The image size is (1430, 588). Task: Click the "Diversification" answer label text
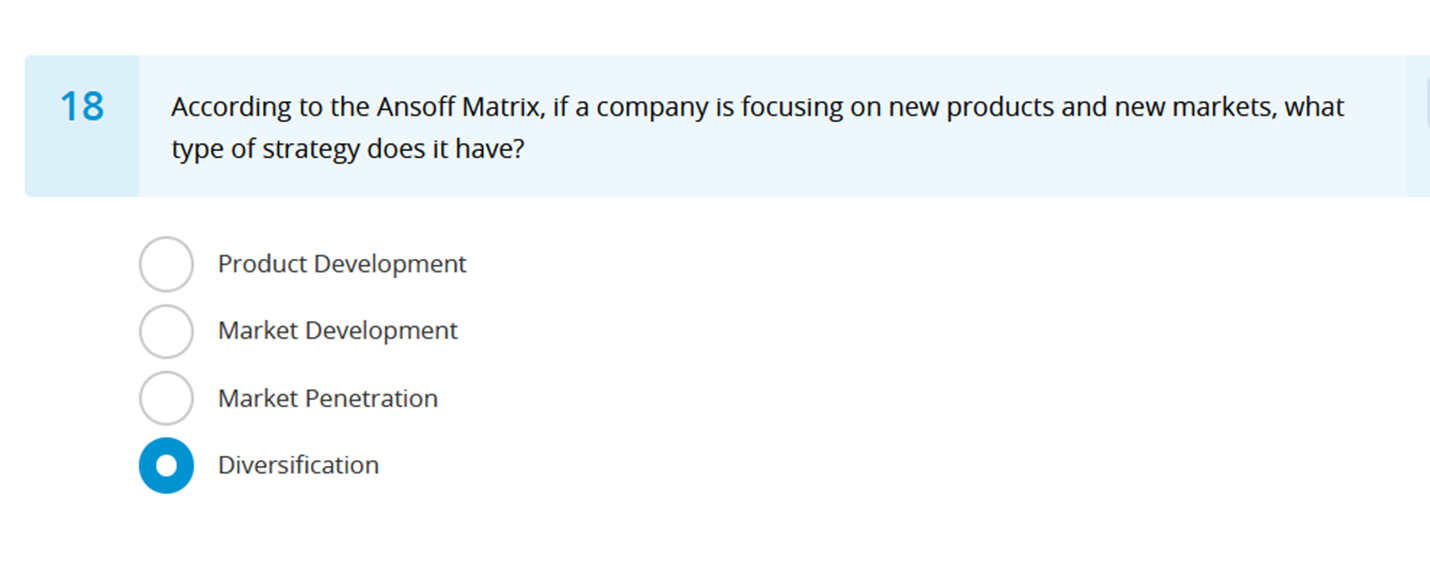point(298,465)
